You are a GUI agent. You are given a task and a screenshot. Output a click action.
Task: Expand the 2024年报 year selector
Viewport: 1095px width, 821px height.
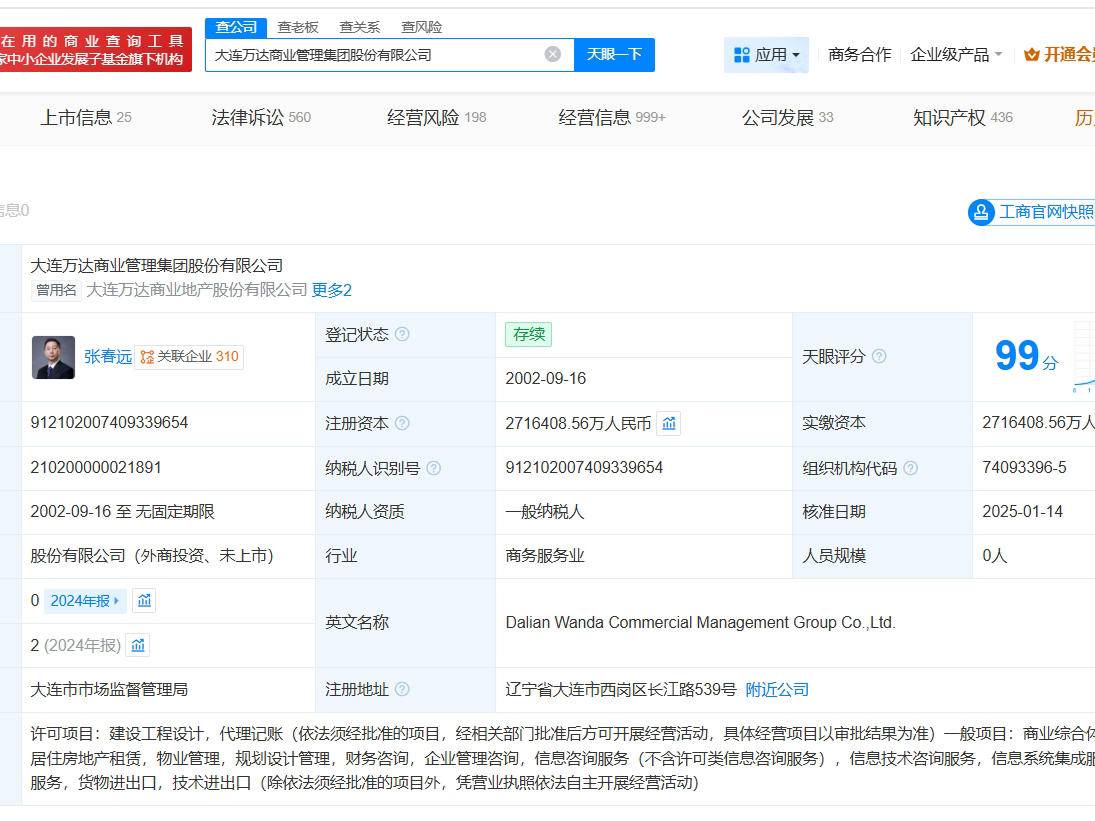point(85,601)
